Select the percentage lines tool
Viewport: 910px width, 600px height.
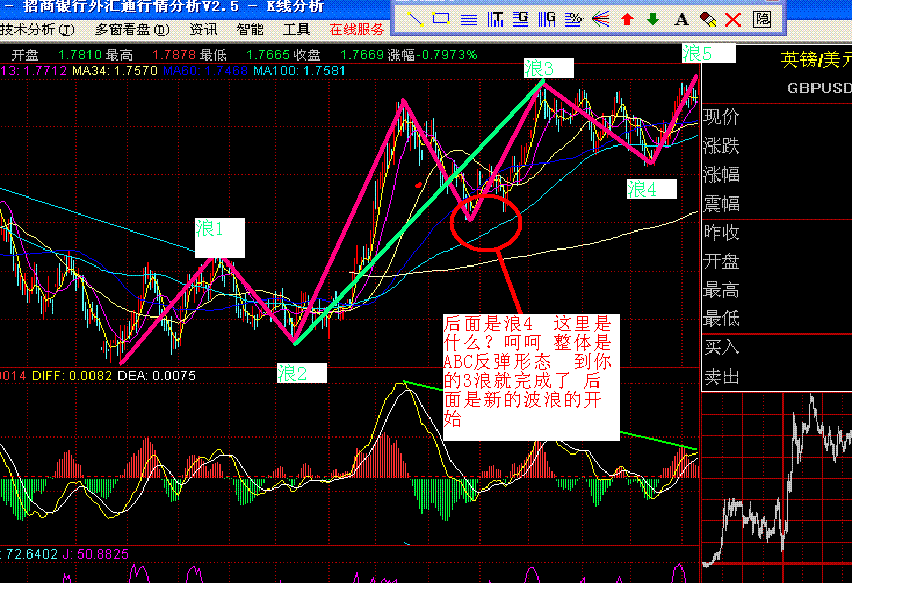point(573,20)
